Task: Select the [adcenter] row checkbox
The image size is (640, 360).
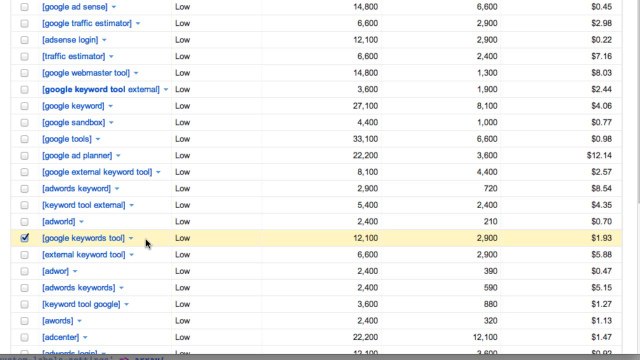Action: 24,337
